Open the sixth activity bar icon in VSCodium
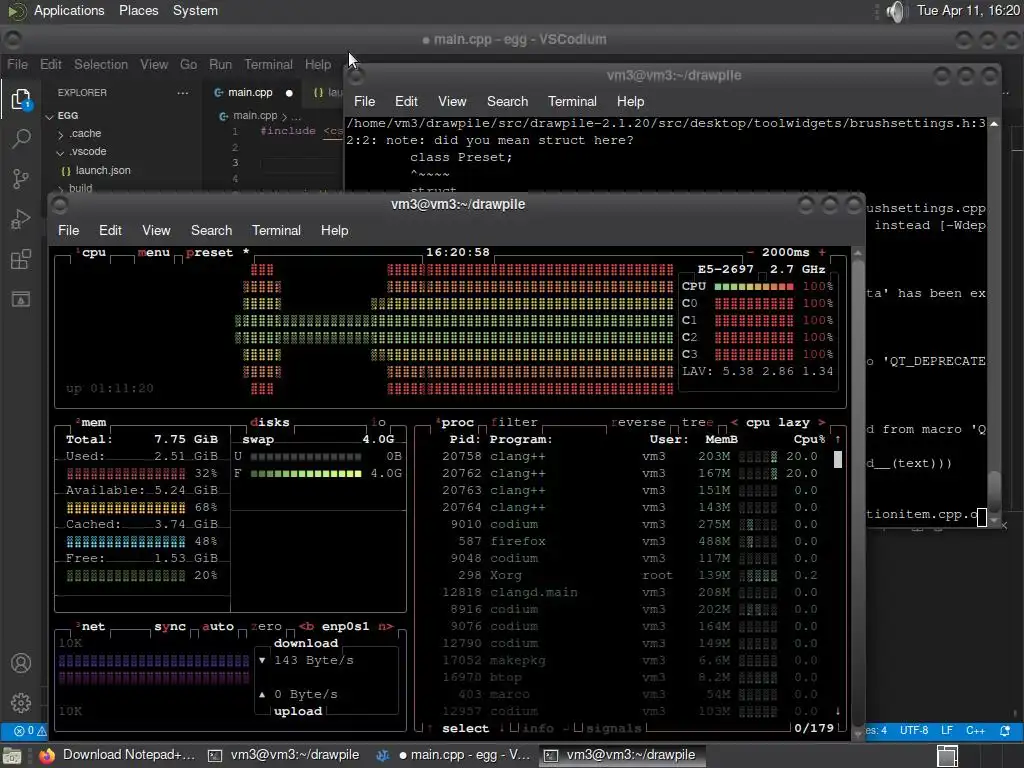Viewport: 1024px width, 768px height. (21, 300)
